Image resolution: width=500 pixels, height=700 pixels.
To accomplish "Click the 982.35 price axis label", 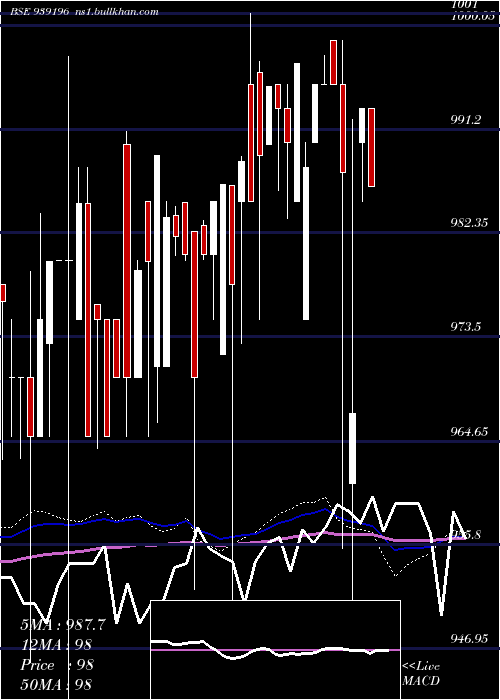I will (469, 223).
